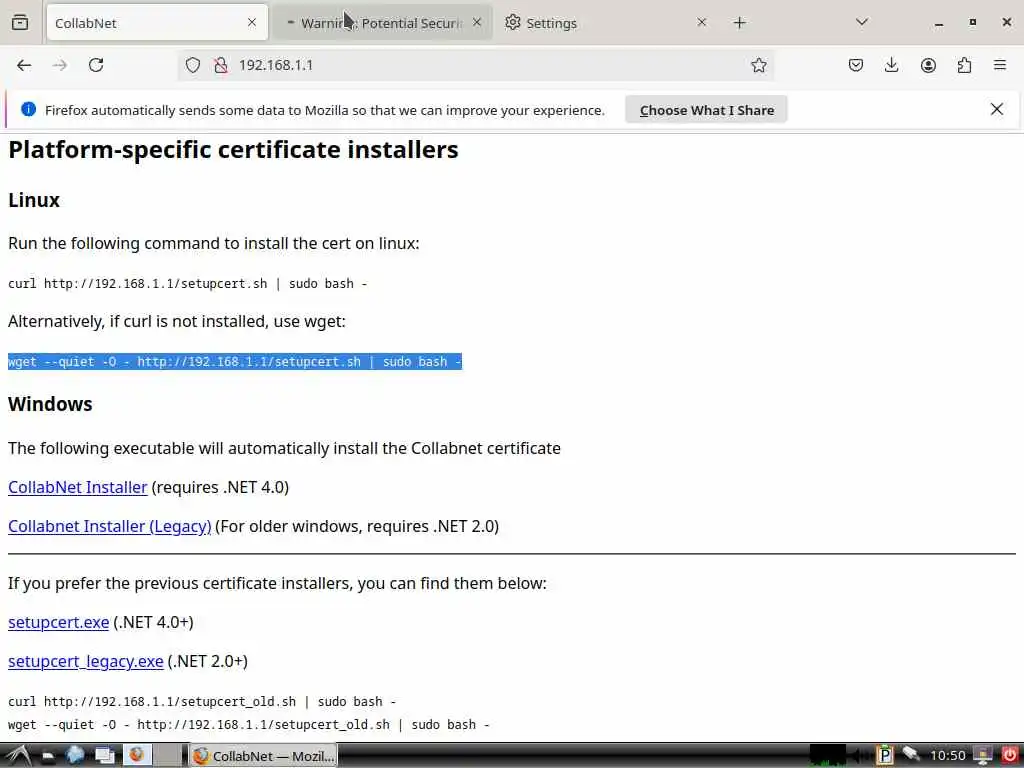Dismiss the Mozilla data notification bar
The width and height of the screenshot is (1024, 768).
tap(997, 109)
